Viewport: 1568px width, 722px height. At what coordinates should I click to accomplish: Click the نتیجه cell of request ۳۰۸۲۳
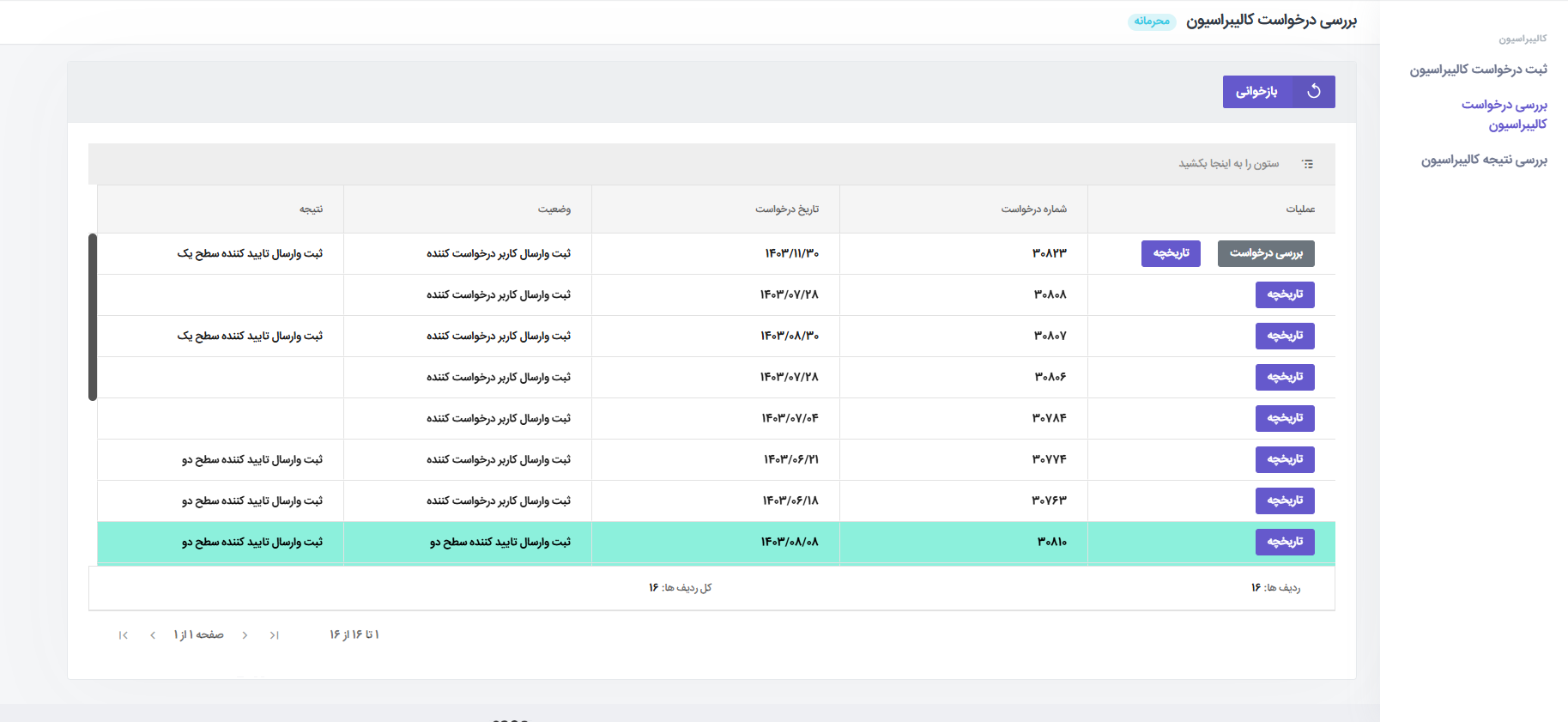(x=221, y=253)
